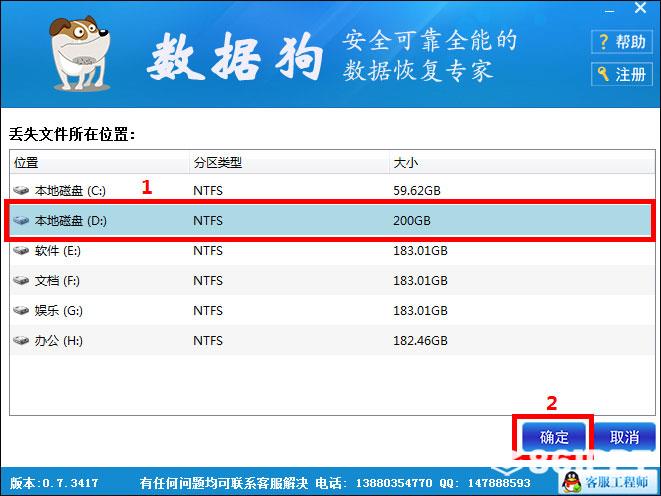661x496 pixels.
Task: Click the key icon beside 注册
Action: [x=603, y=74]
